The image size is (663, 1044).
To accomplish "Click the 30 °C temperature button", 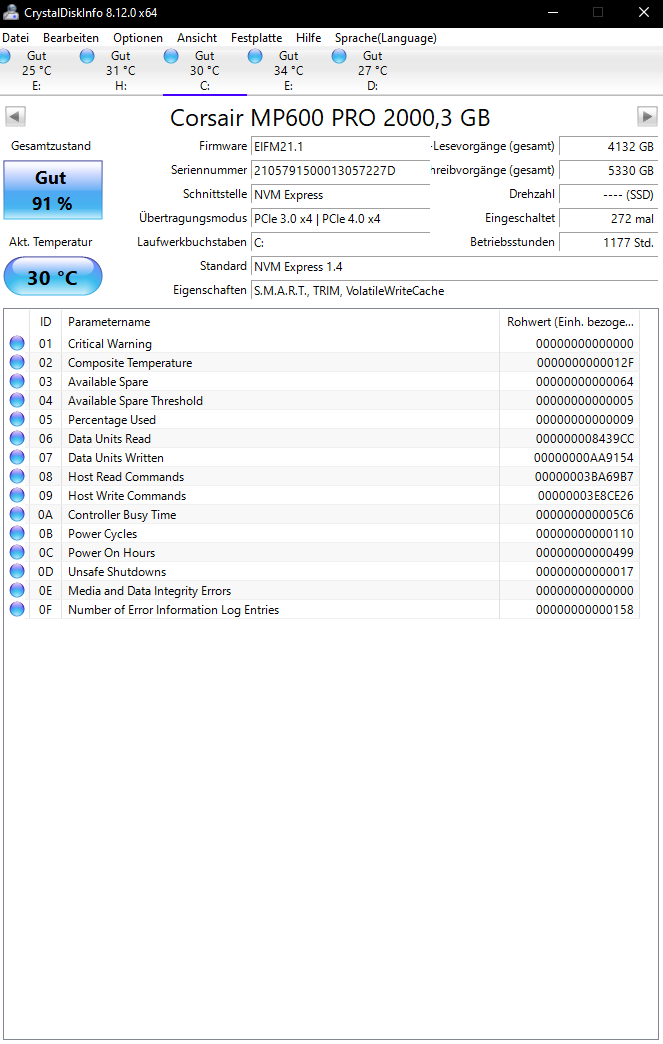I will 53,276.
